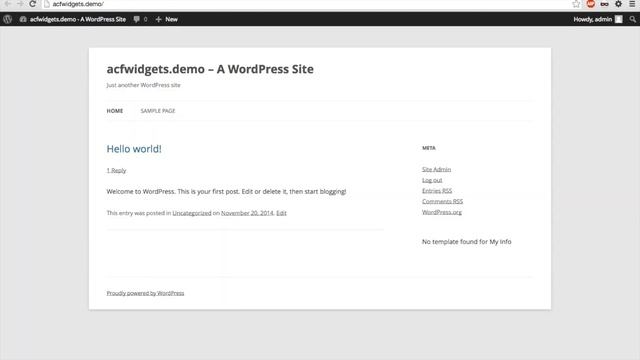Click 'Just another WordPress site' tagline

[x=143, y=85]
